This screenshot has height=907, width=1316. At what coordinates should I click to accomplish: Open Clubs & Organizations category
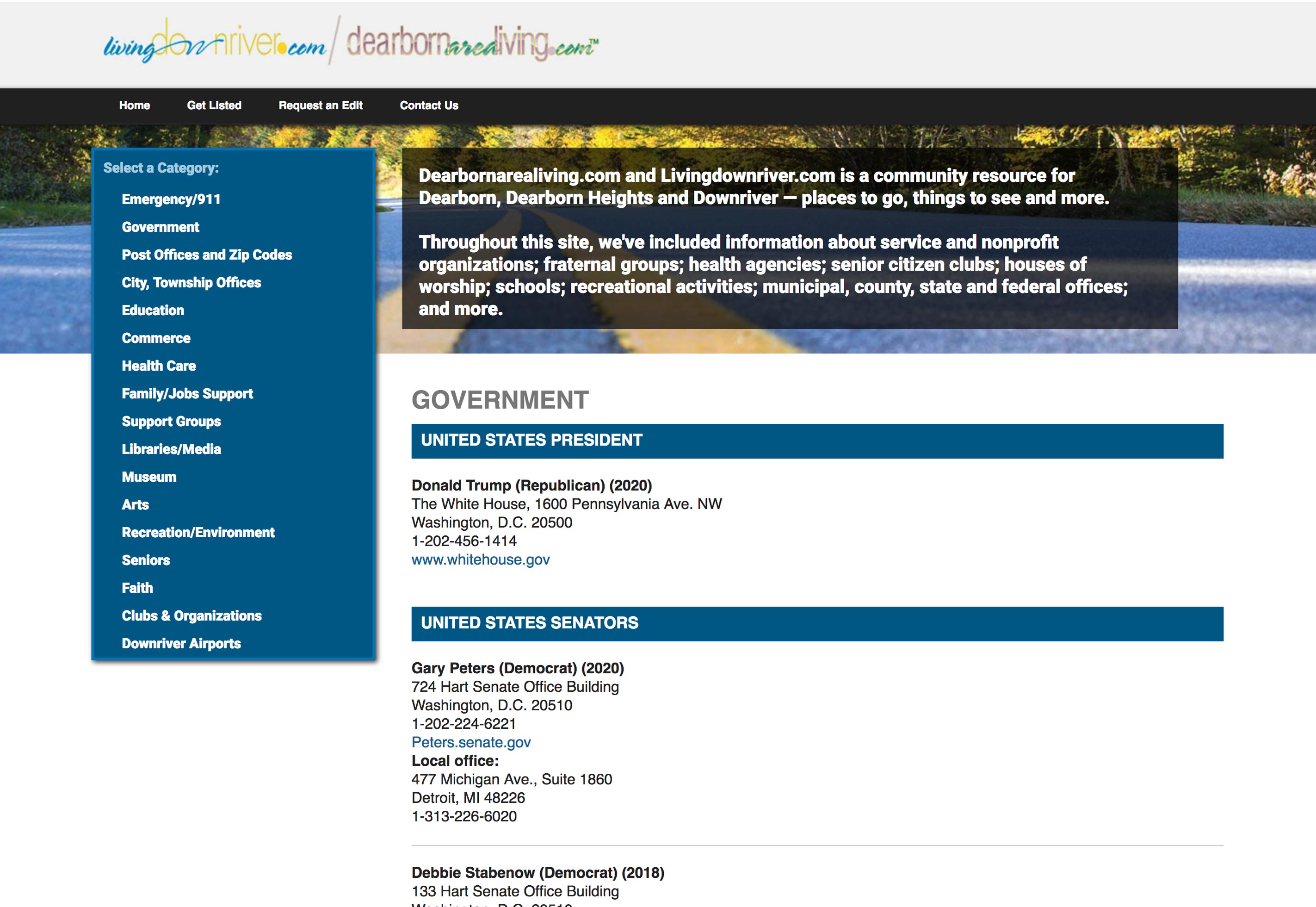coord(192,616)
